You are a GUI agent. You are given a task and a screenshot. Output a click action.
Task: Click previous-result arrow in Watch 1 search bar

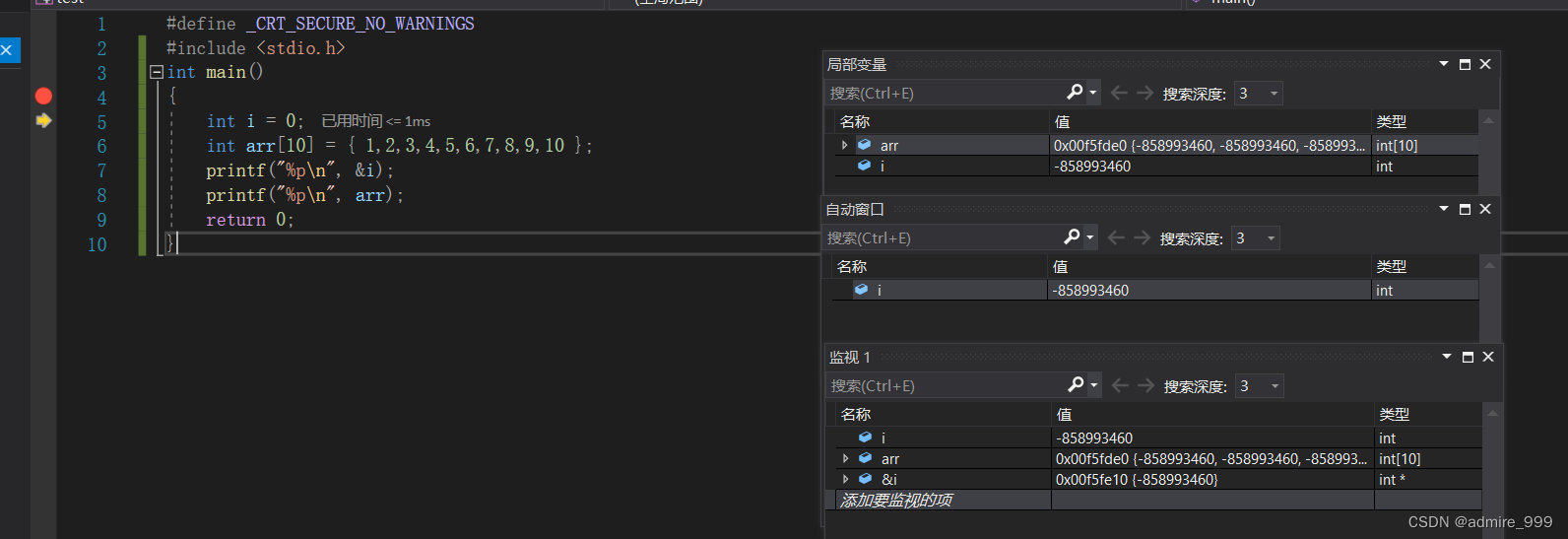(1120, 385)
